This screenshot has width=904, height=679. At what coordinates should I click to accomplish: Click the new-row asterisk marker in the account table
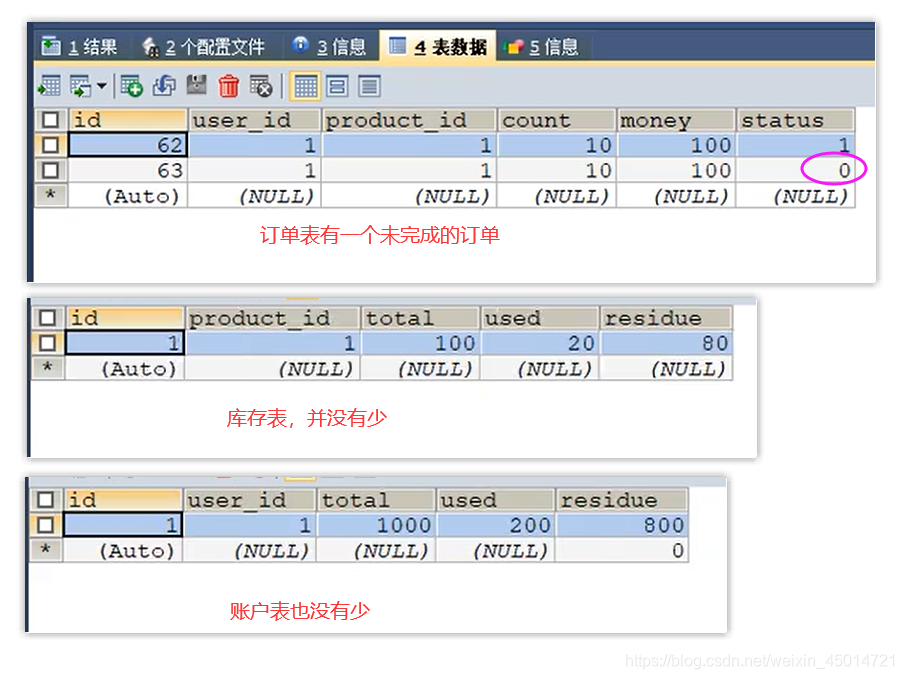(x=46, y=550)
